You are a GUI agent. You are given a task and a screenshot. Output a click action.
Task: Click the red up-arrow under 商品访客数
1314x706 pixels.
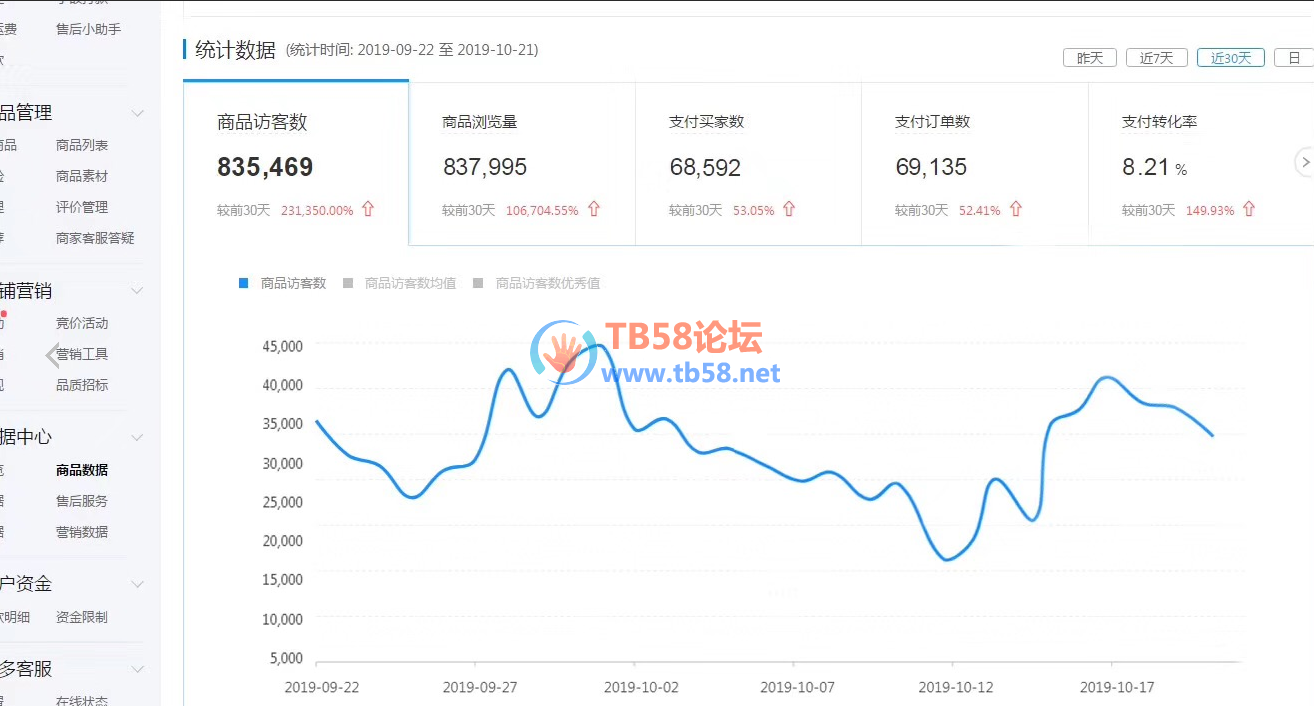pos(368,210)
